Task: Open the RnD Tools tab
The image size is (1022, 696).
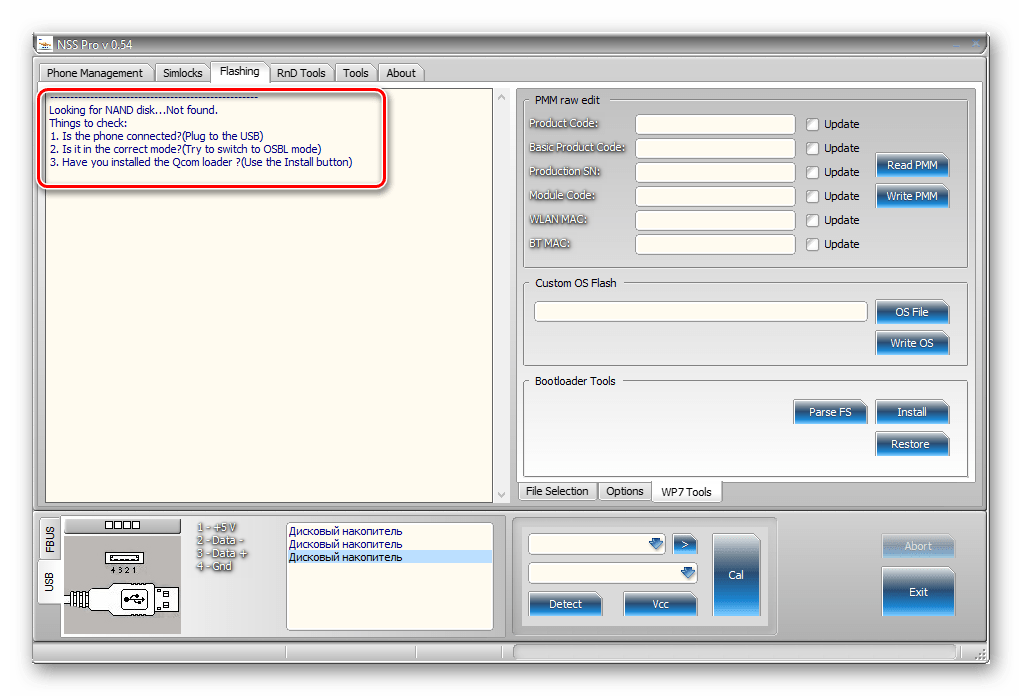Action: [300, 73]
